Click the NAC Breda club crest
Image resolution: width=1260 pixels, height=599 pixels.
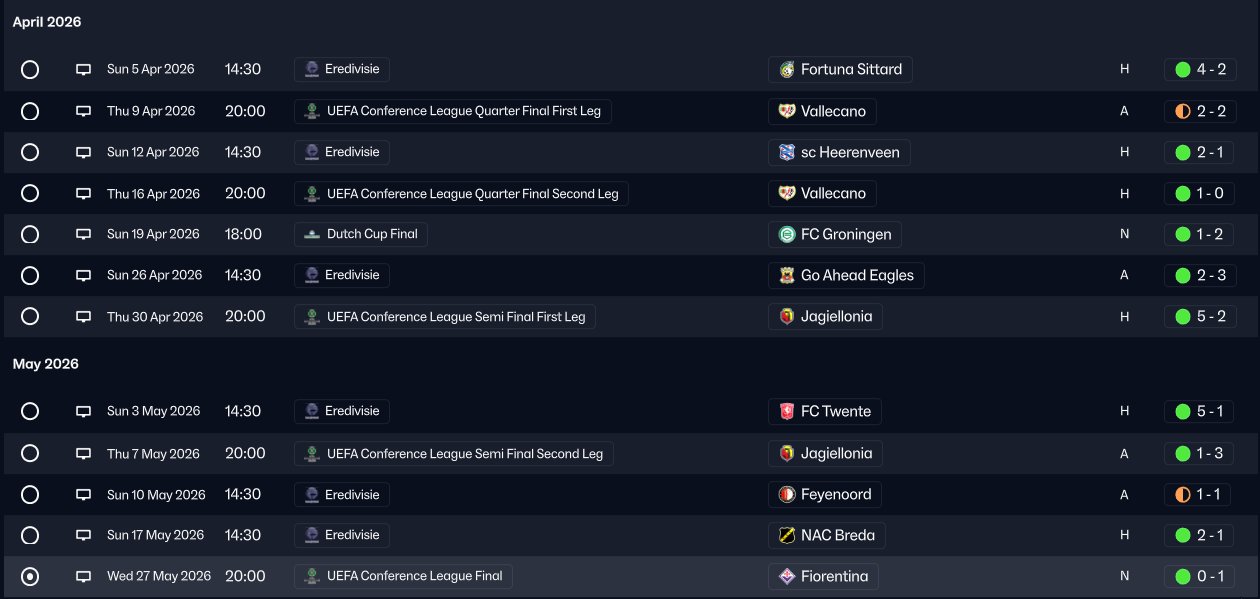[x=787, y=536]
